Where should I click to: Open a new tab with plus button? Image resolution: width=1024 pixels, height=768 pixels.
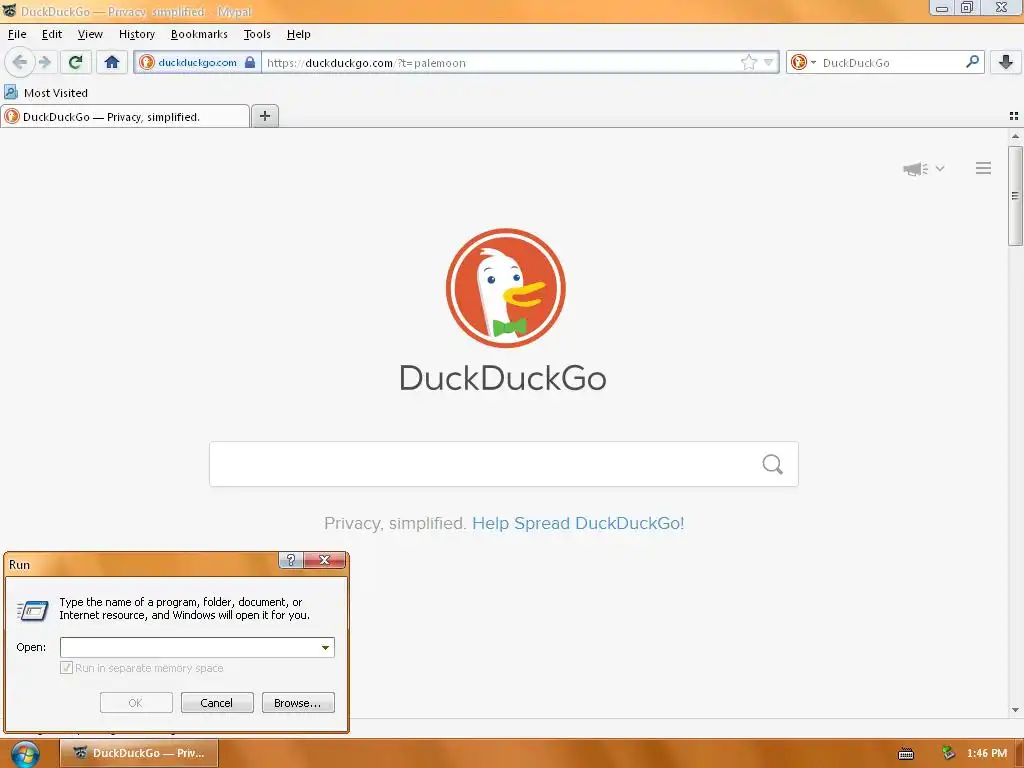point(264,116)
